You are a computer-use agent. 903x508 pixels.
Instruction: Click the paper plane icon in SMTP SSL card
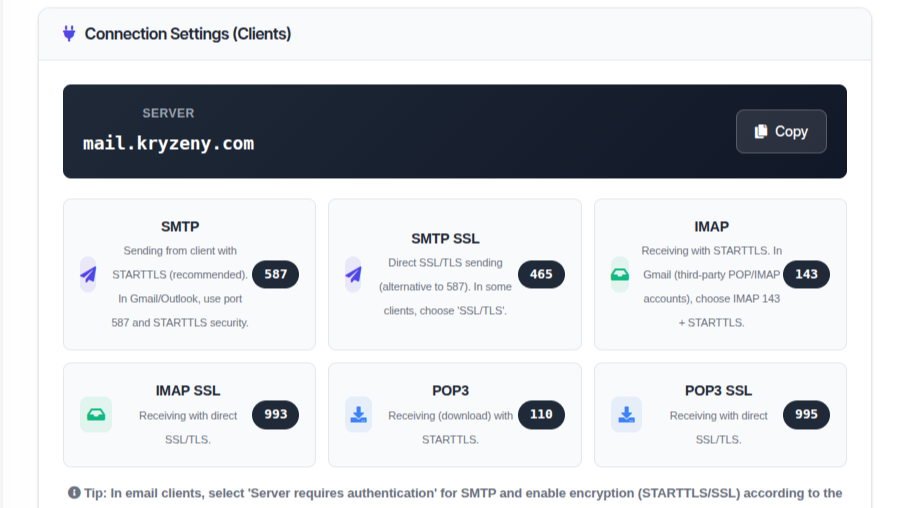click(353, 274)
